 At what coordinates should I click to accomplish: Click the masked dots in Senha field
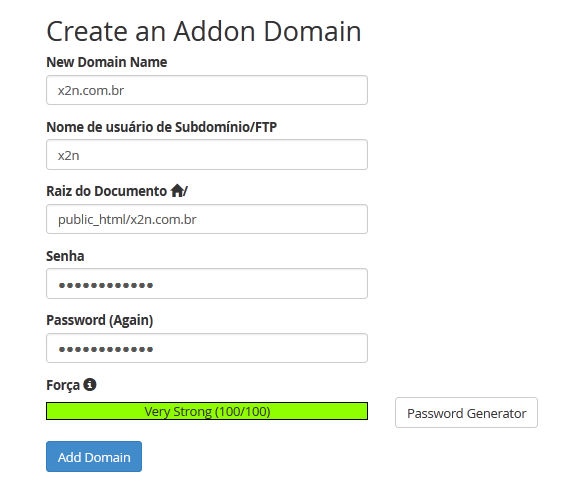coord(106,285)
